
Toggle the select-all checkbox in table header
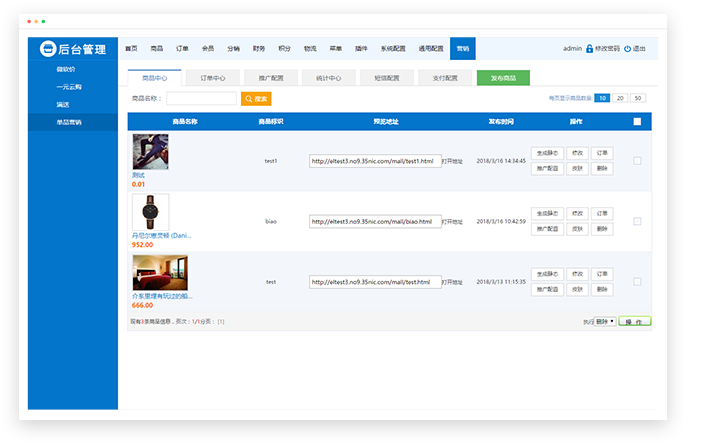click(x=637, y=122)
